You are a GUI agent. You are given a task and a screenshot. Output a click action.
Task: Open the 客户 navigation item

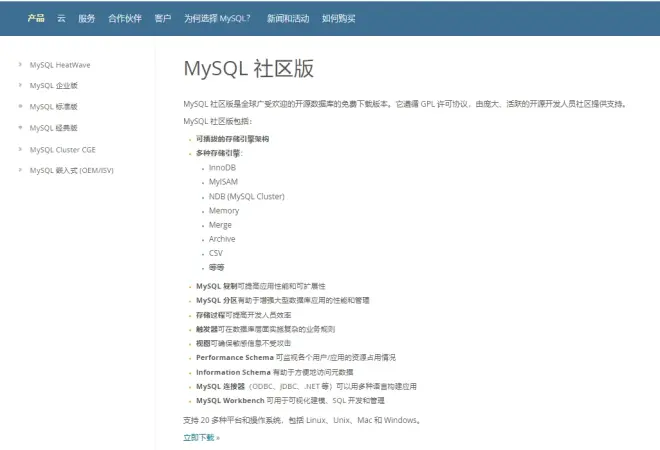point(163,18)
